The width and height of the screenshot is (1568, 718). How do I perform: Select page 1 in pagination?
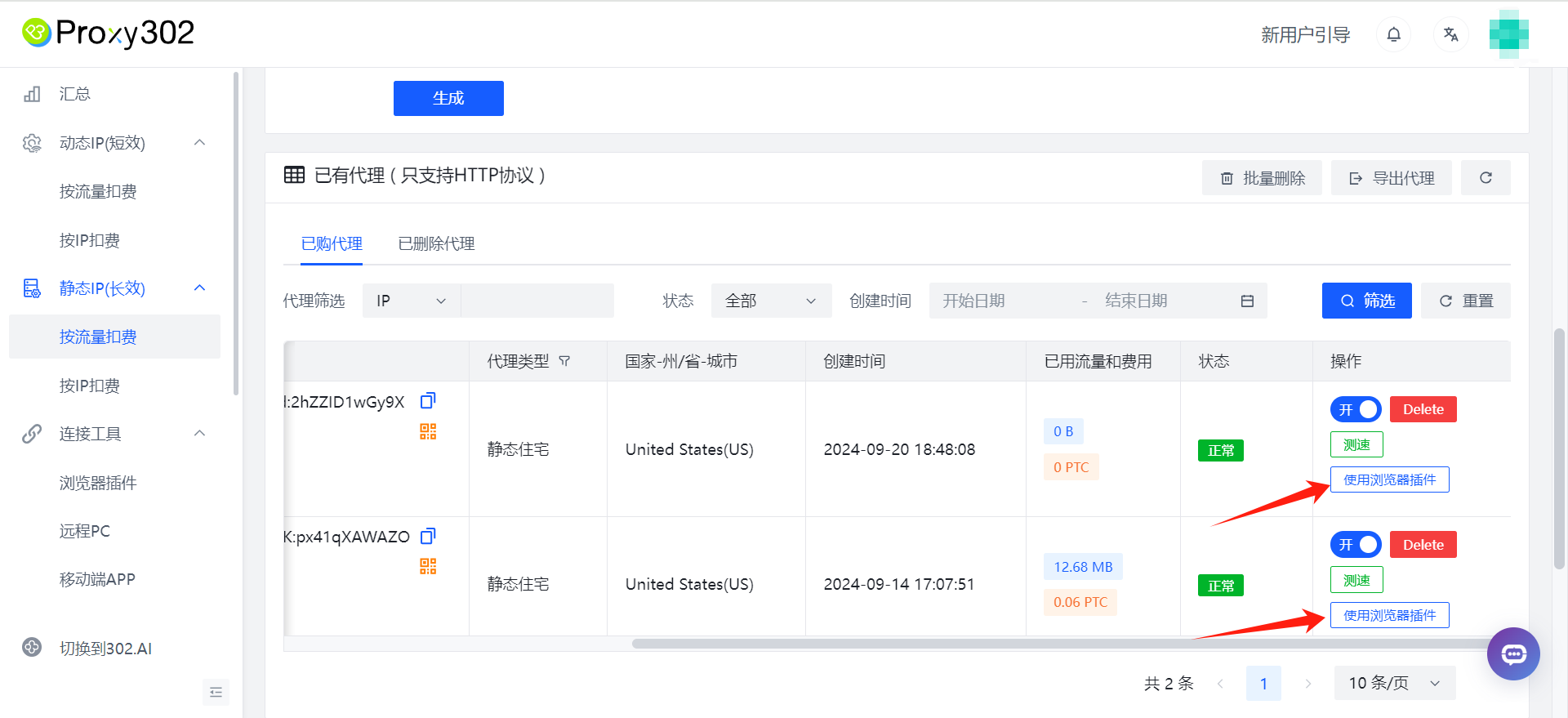pyautogui.click(x=1263, y=684)
